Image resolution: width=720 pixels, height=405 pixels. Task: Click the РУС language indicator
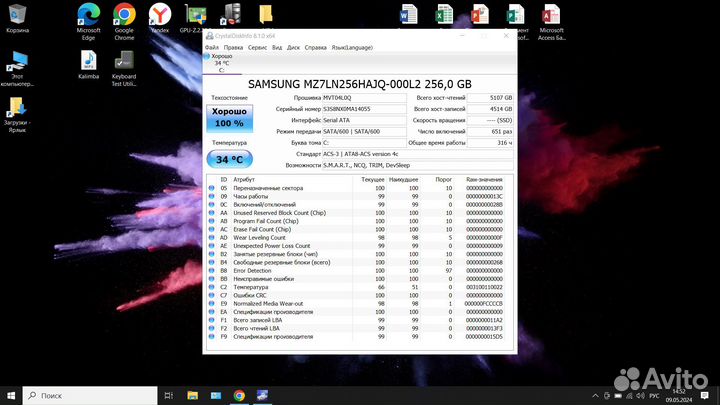(654, 395)
